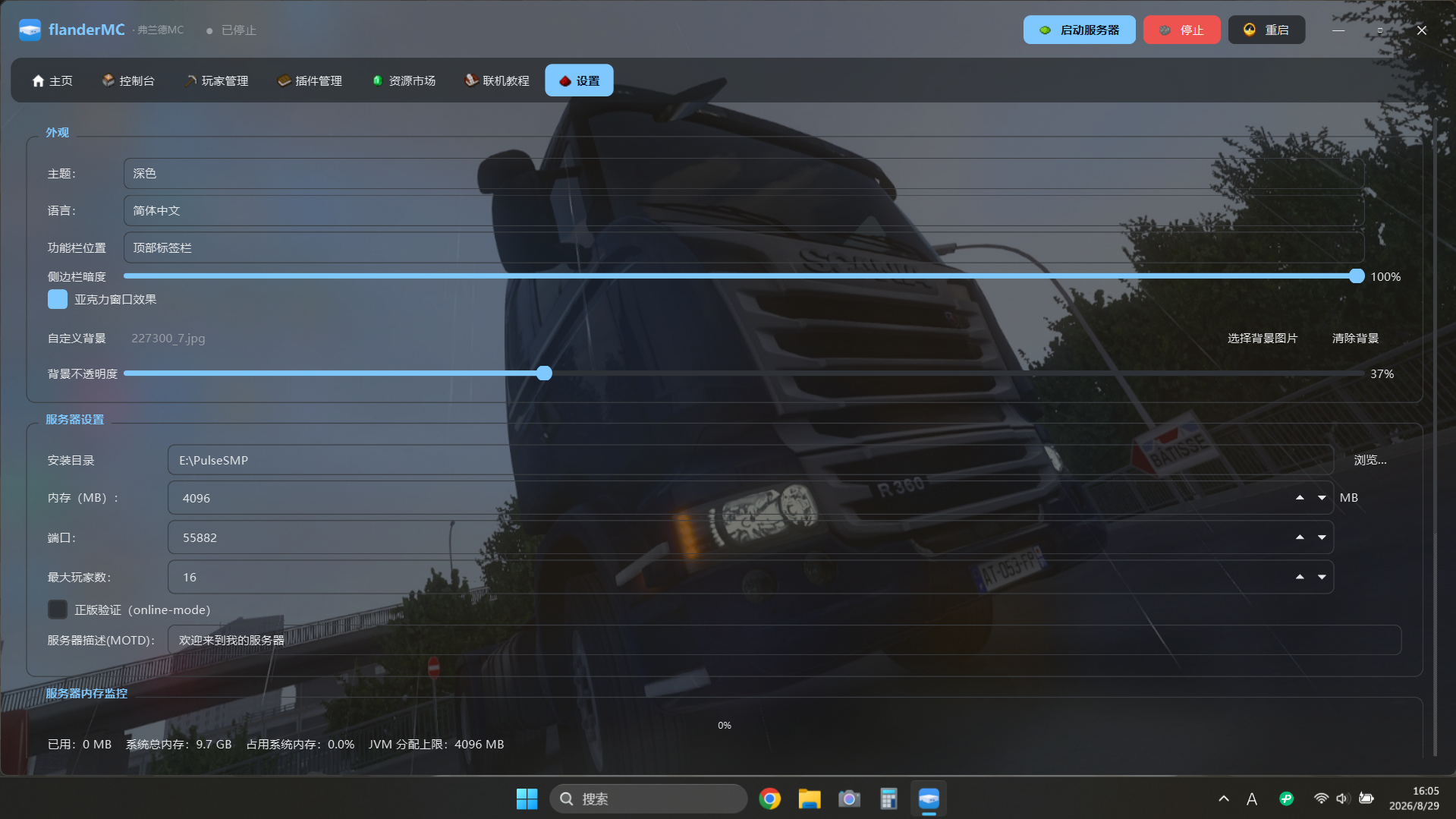Switch to the 玩家管理 tab
Screen dimensions: 1456x819
tap(217, 80)
